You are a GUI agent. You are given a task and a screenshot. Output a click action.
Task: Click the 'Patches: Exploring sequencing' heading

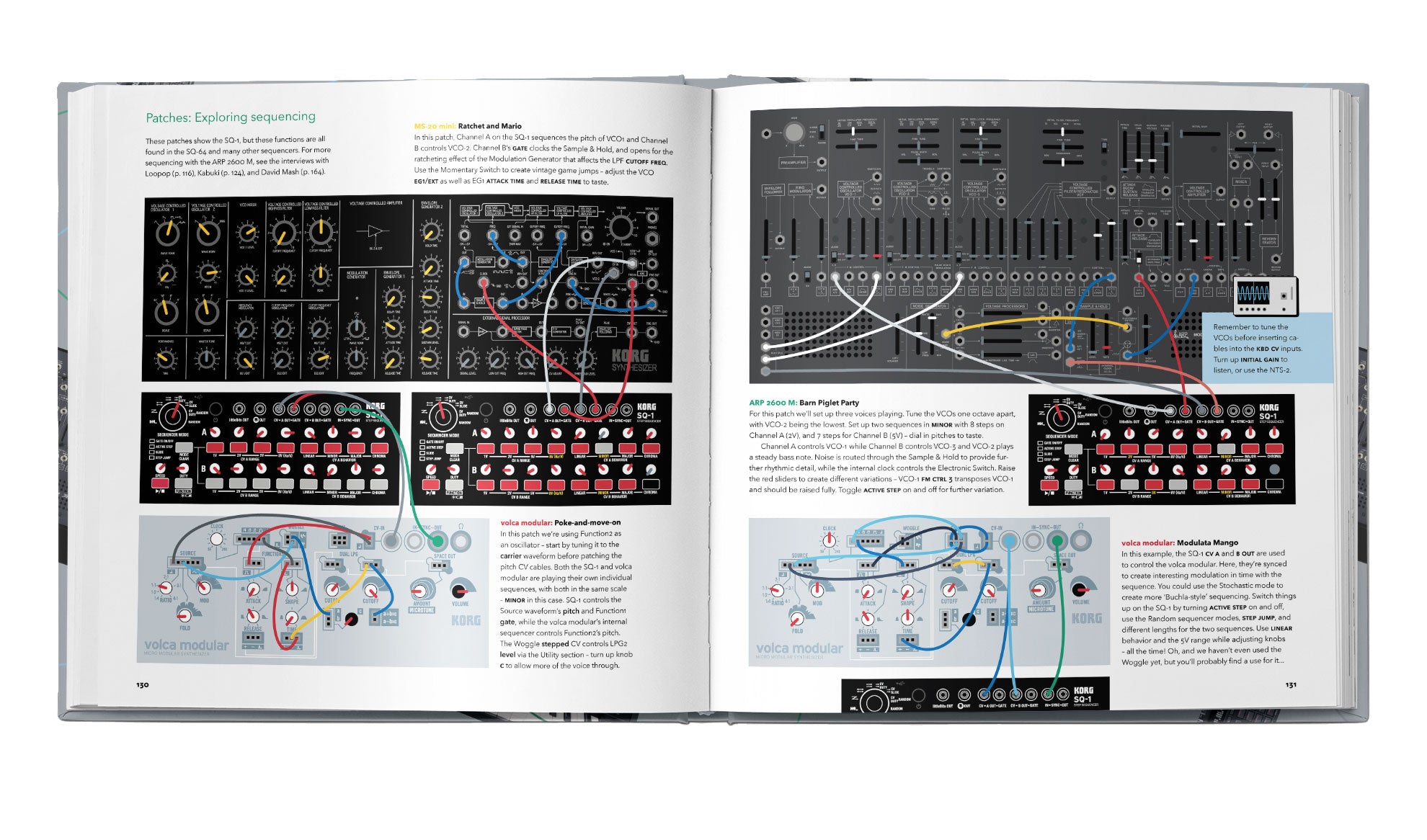[x=230, y=117]
